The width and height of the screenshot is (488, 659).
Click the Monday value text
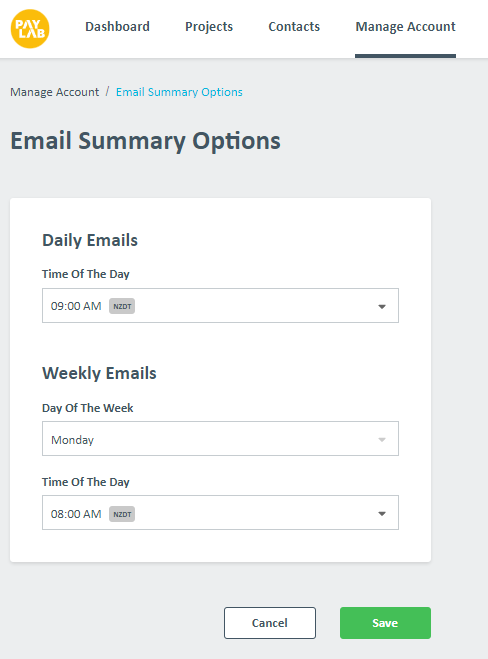[72, 440]
